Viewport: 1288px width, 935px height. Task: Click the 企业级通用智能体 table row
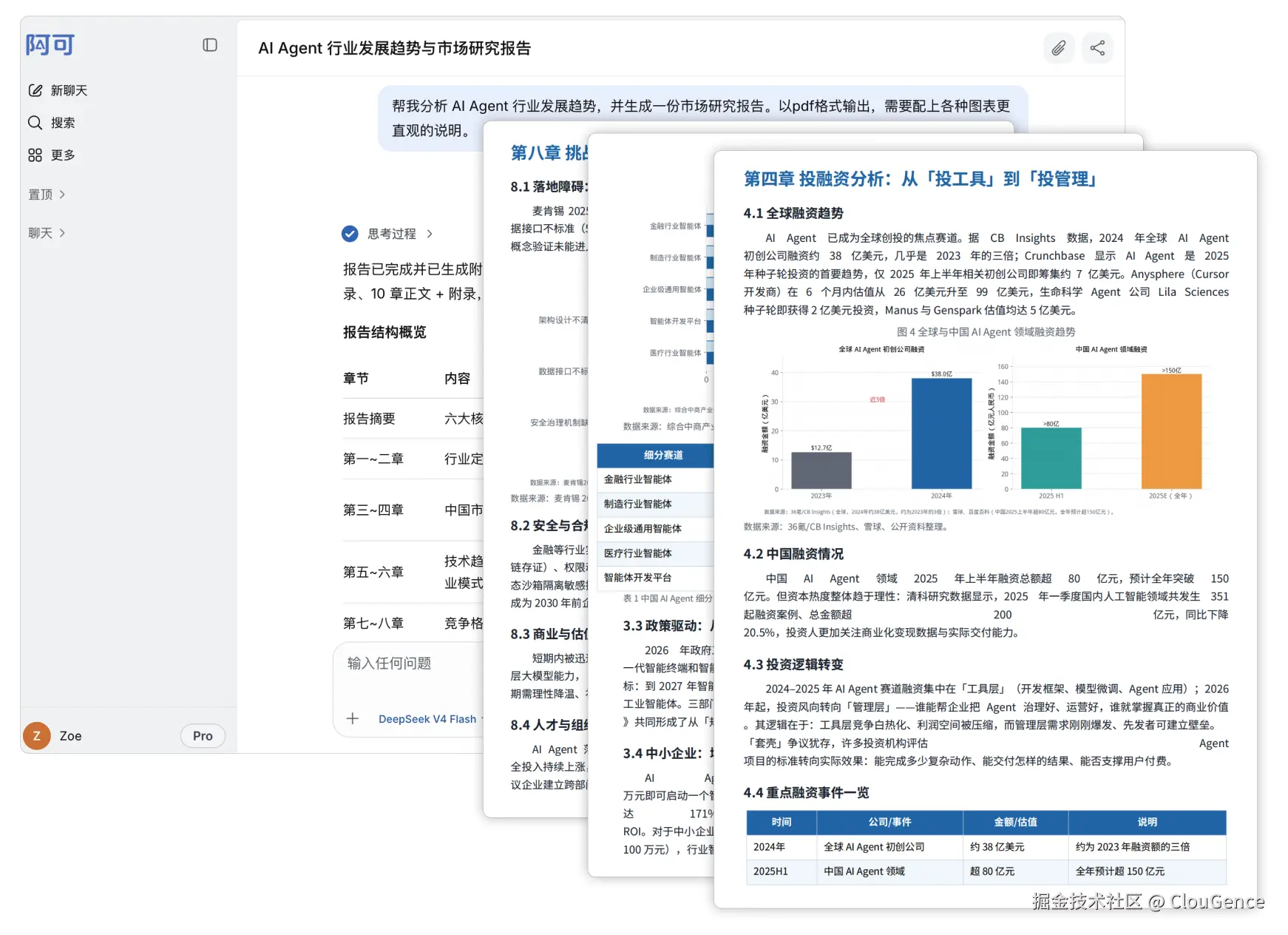click(x=656, y=529)
